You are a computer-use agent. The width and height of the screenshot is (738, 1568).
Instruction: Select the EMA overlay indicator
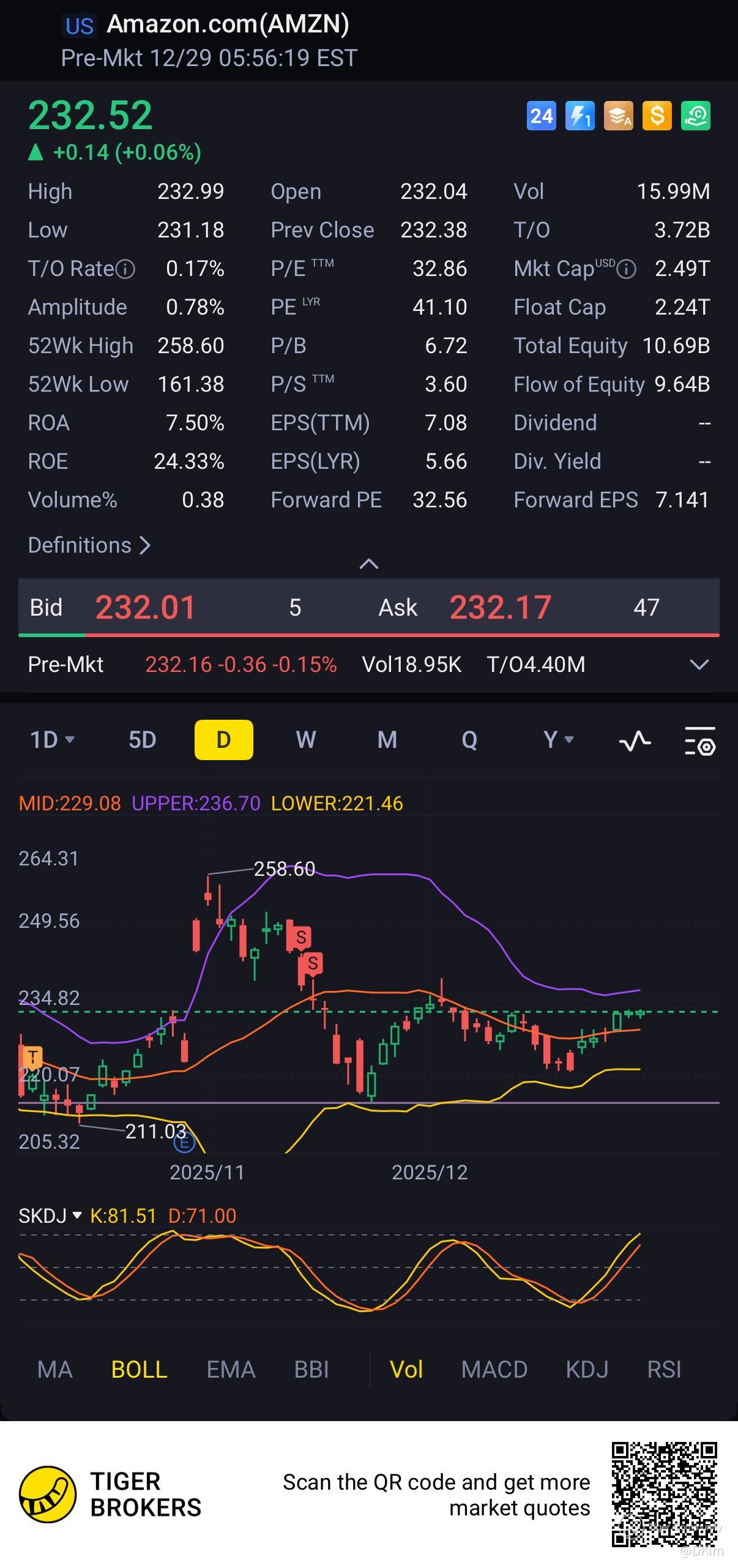coord(231,1370)
